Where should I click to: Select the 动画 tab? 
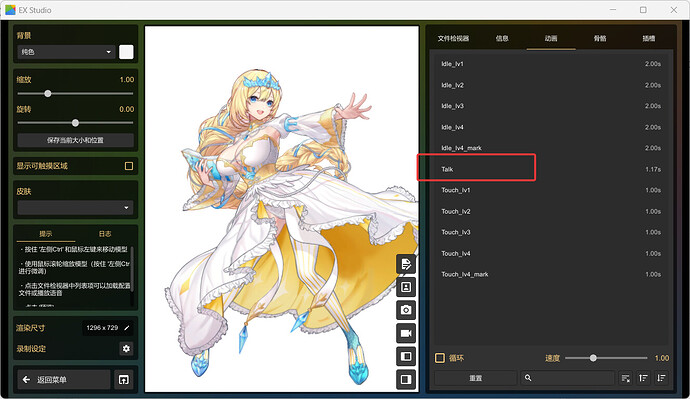(551, 38)
